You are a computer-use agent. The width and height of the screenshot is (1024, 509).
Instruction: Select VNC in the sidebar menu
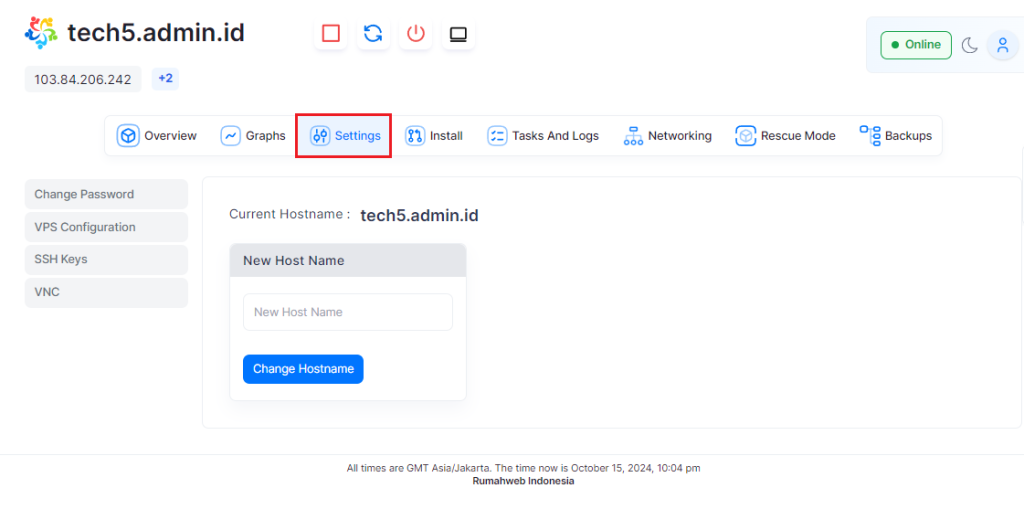(x=106, y=292)
